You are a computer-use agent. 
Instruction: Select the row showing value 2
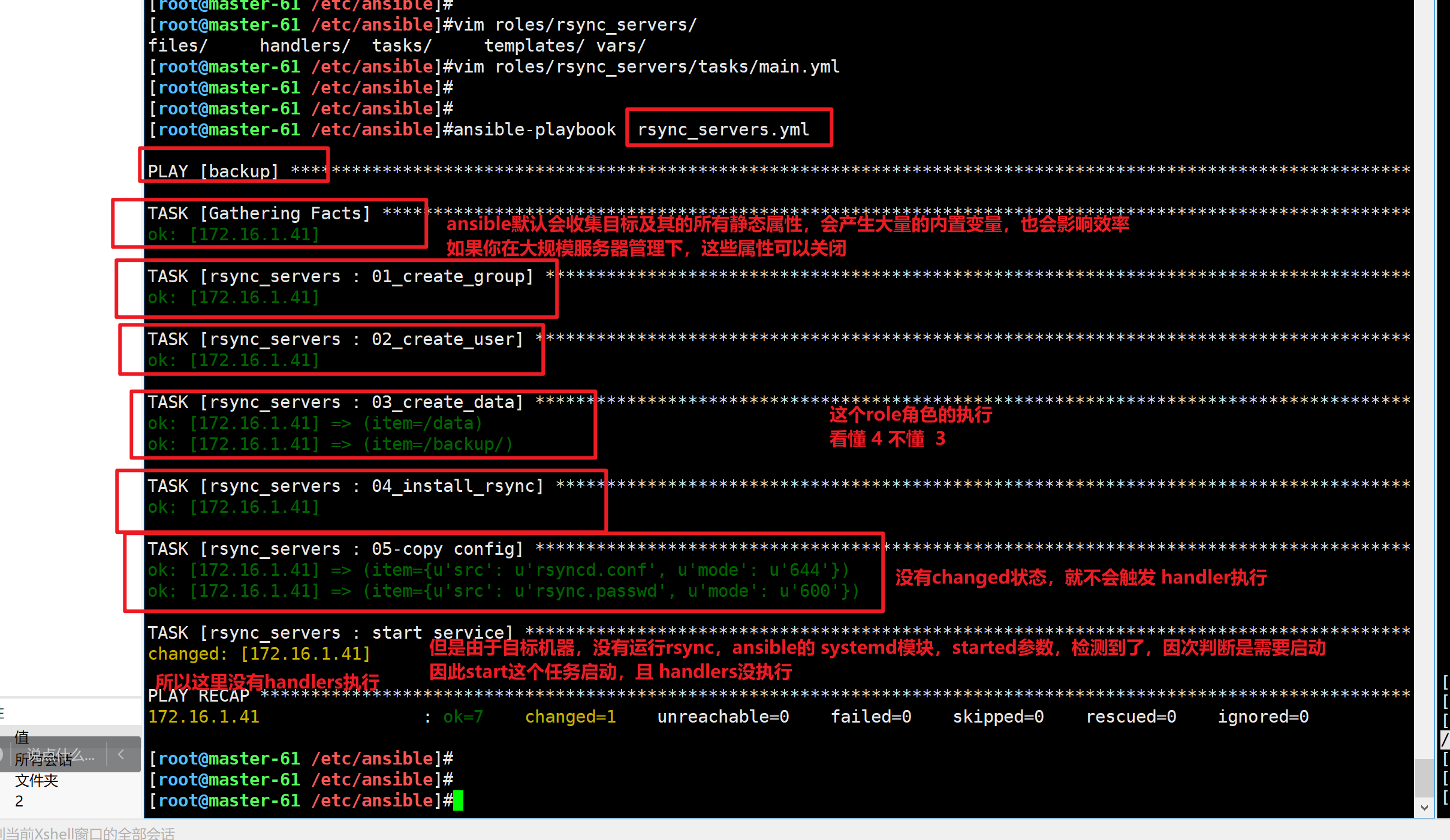19,801
